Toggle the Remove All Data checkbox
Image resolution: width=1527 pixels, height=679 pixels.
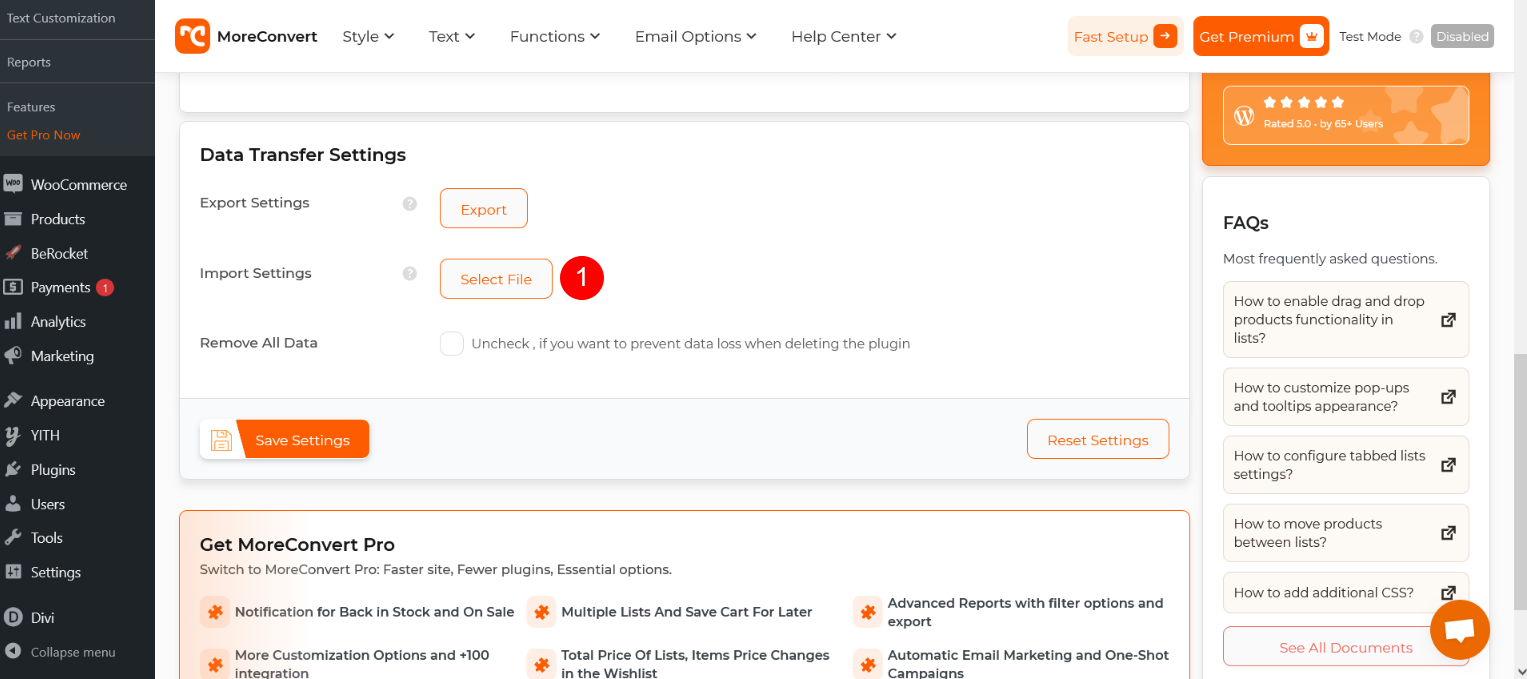[452, 344]
